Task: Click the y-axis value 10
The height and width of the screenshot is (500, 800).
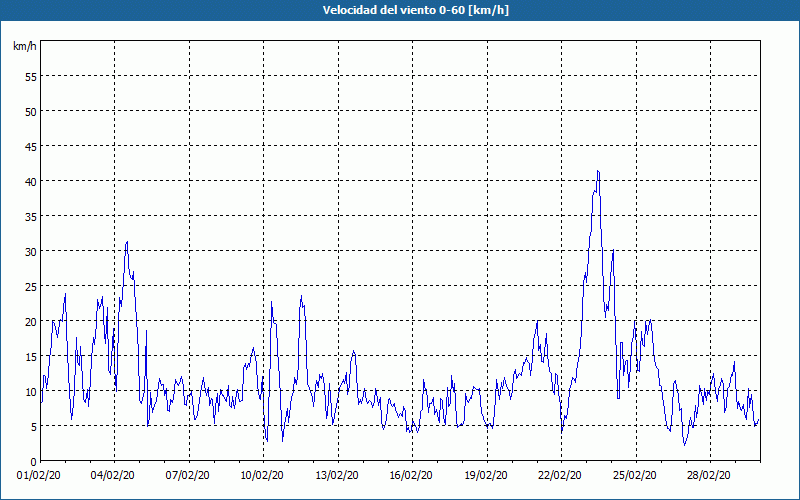Action: click(31, 392)
